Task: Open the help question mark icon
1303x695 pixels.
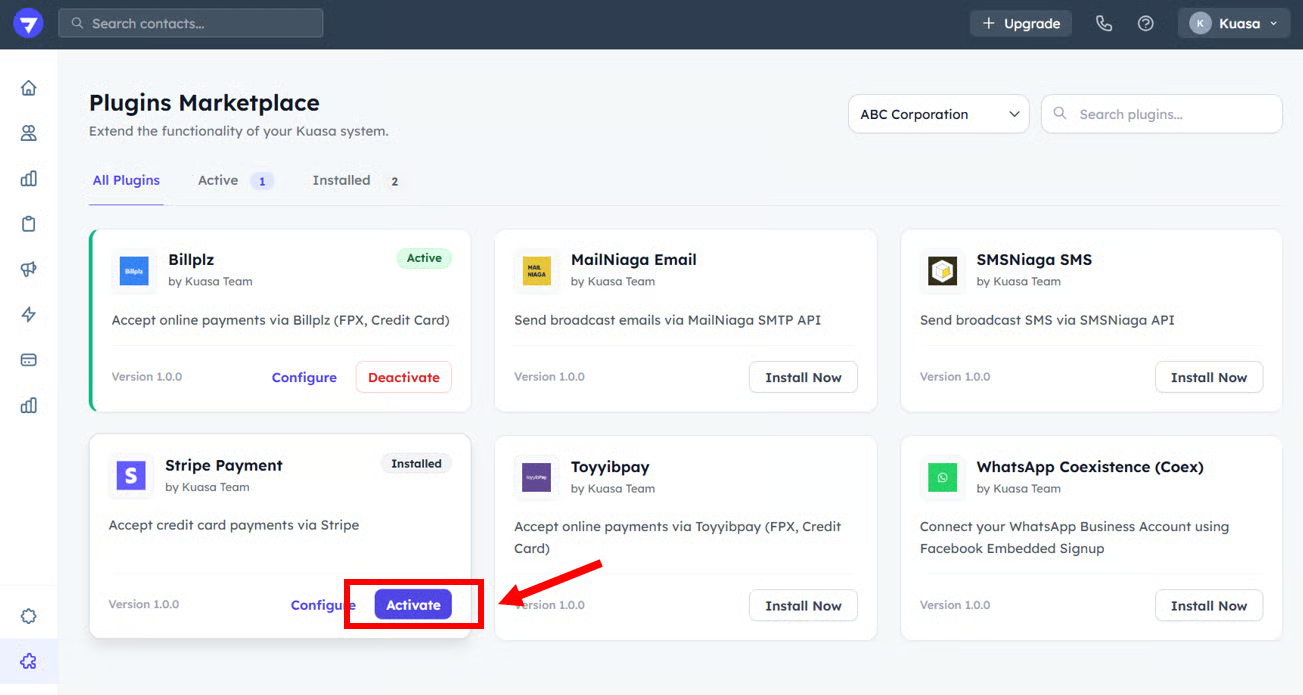Action: [1146, 23]
